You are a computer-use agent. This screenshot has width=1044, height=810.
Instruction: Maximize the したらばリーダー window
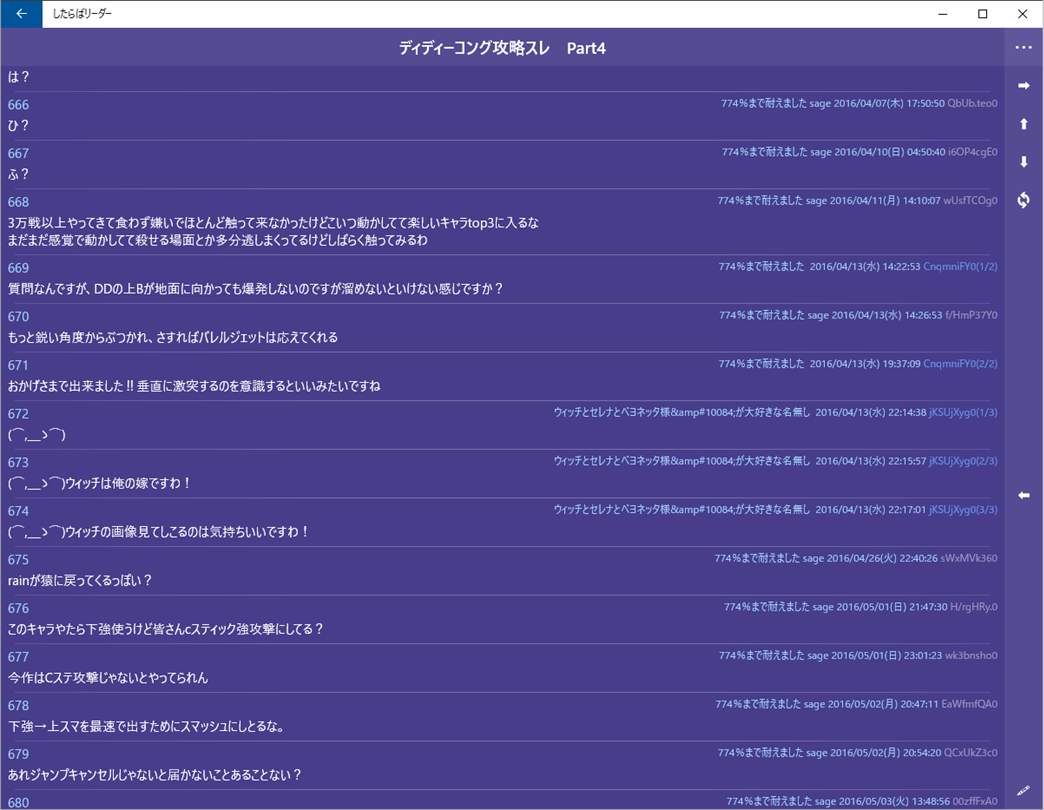point(982,14)
